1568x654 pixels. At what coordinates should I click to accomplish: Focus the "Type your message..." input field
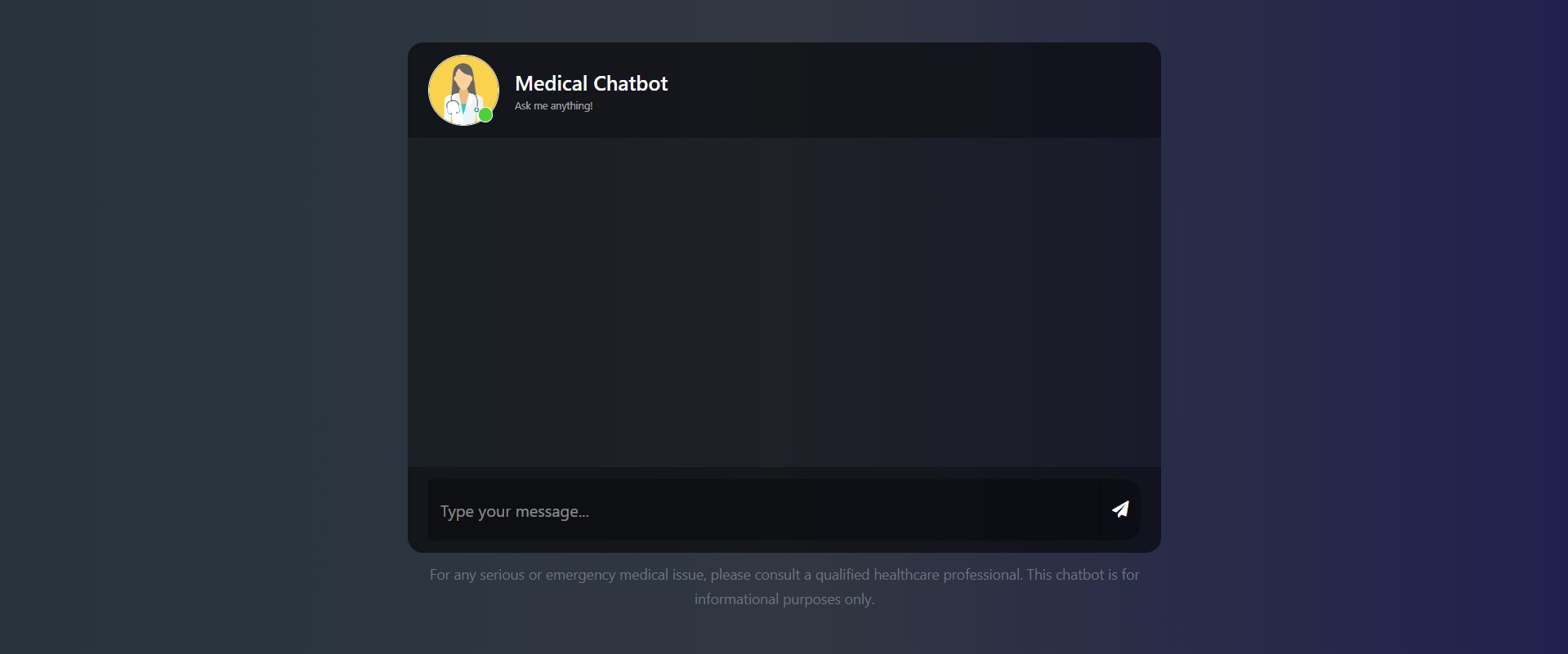pyautogui.click(x=764, y=509)
